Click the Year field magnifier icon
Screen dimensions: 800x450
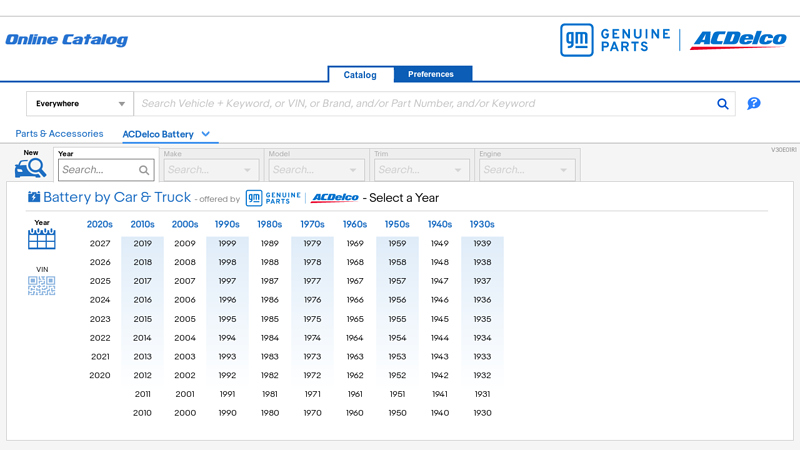pos(144,170)
